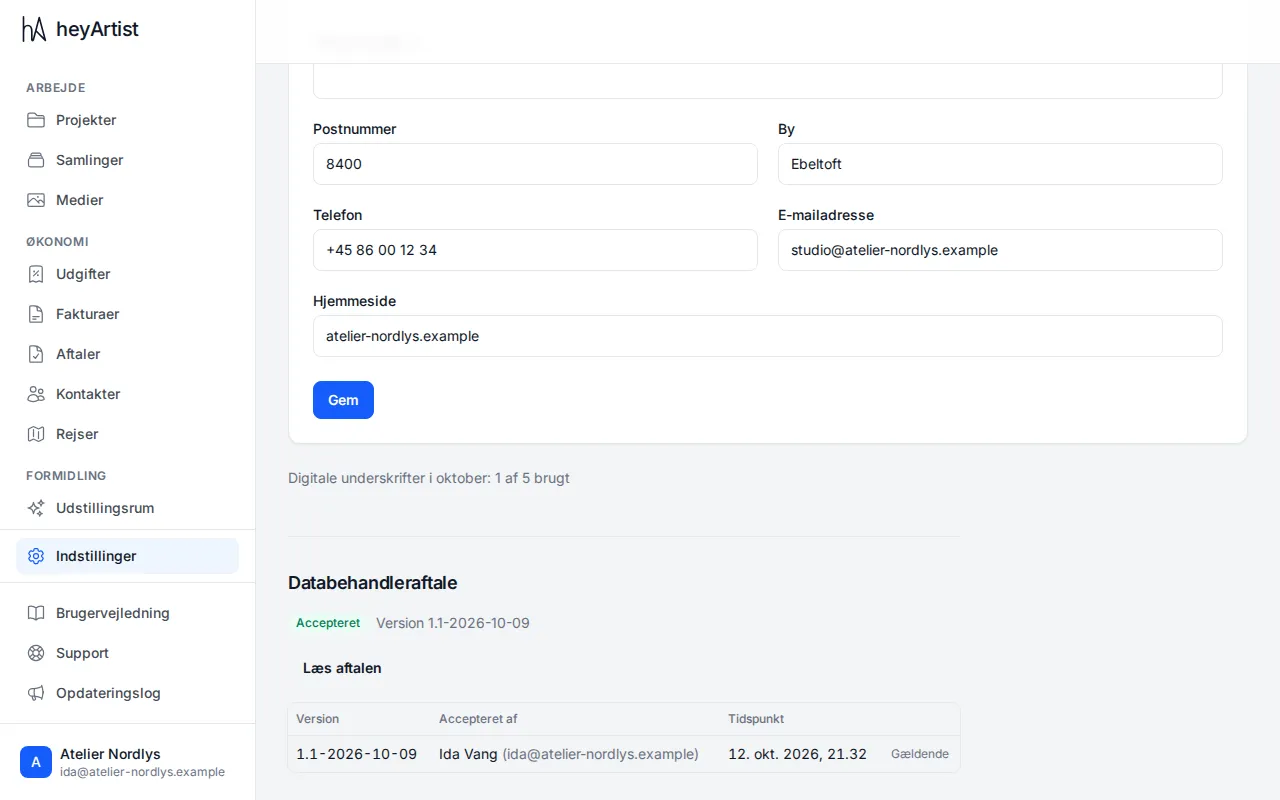Click the Databehandleraftale heading

click(x=373, y=583)
